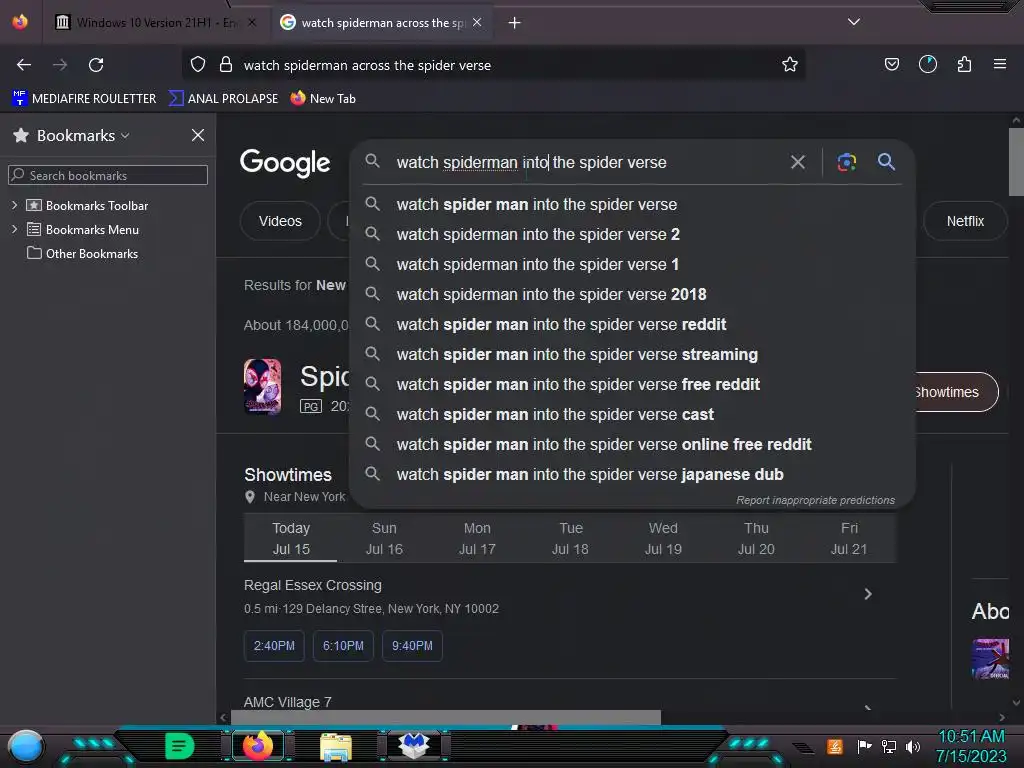Screen dimensions: 1024x768
Task: Choose suggestion ending with 'japanese dub'
Action: point(632,475)
